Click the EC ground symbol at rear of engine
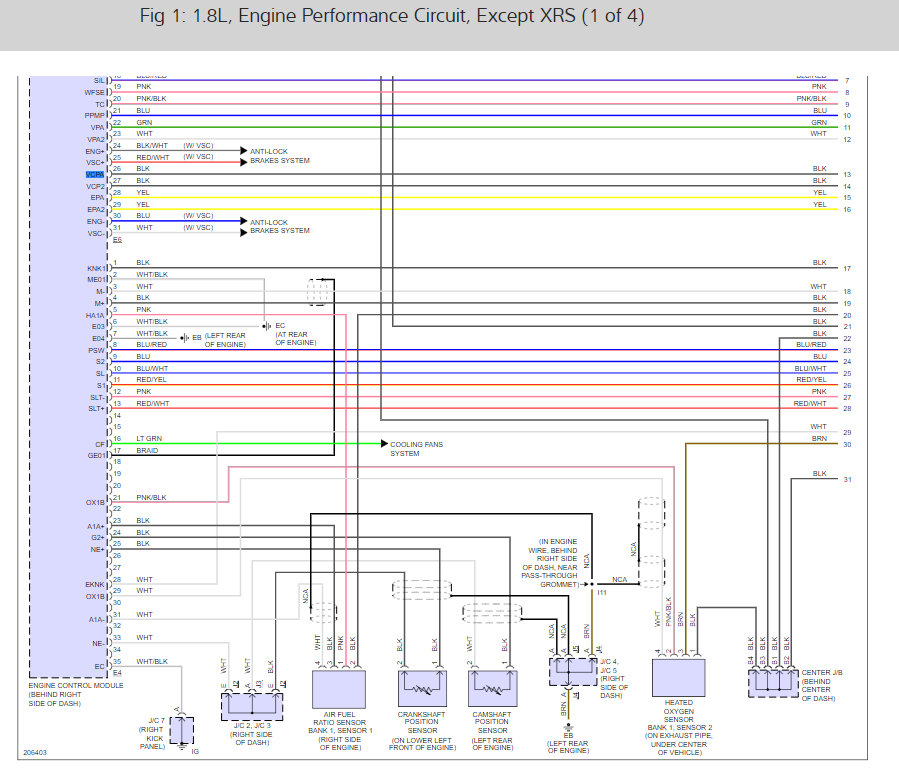This screenshot has width=899, height=781. [x=266, y=326]
